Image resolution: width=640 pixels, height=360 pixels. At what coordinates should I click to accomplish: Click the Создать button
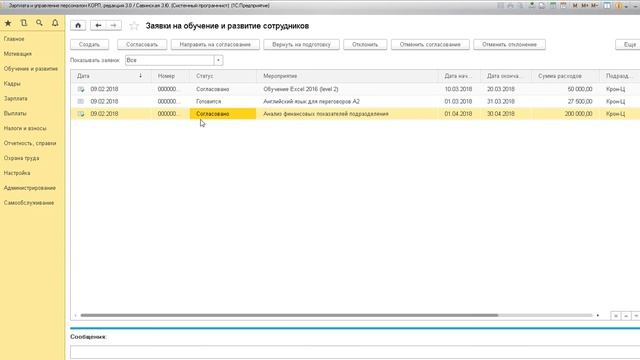pyautogui.click(x=89, y=44)
